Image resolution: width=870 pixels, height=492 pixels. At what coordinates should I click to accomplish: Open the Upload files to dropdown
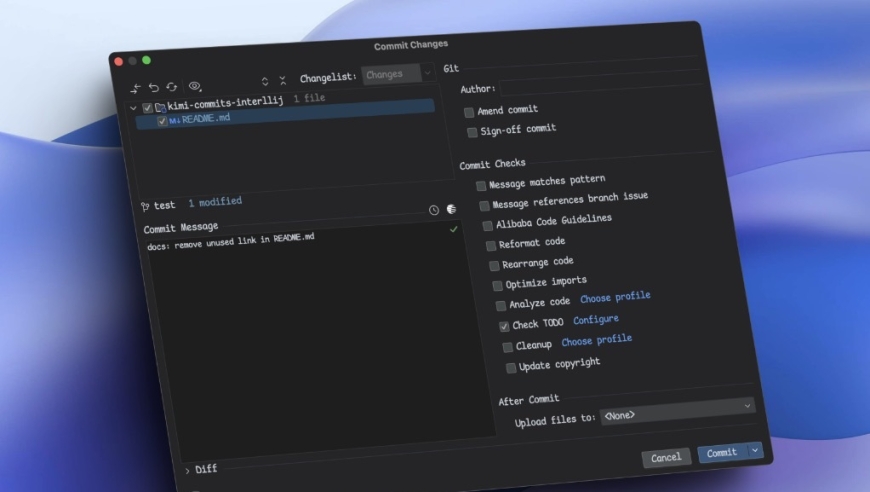pos(678,411)
